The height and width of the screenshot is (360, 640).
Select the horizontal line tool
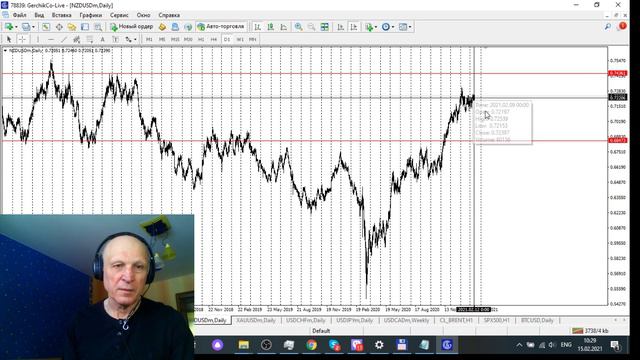(x=51, y=39)
